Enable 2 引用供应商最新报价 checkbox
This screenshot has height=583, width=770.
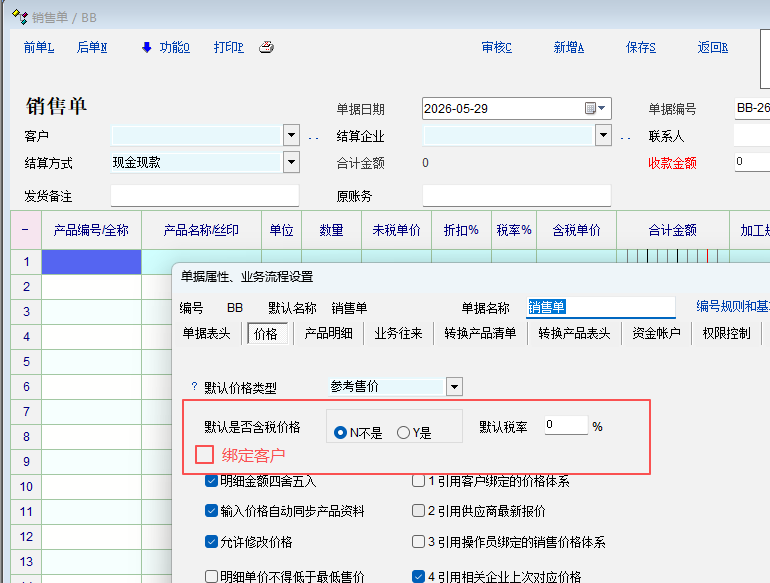(x=418, y=511)
